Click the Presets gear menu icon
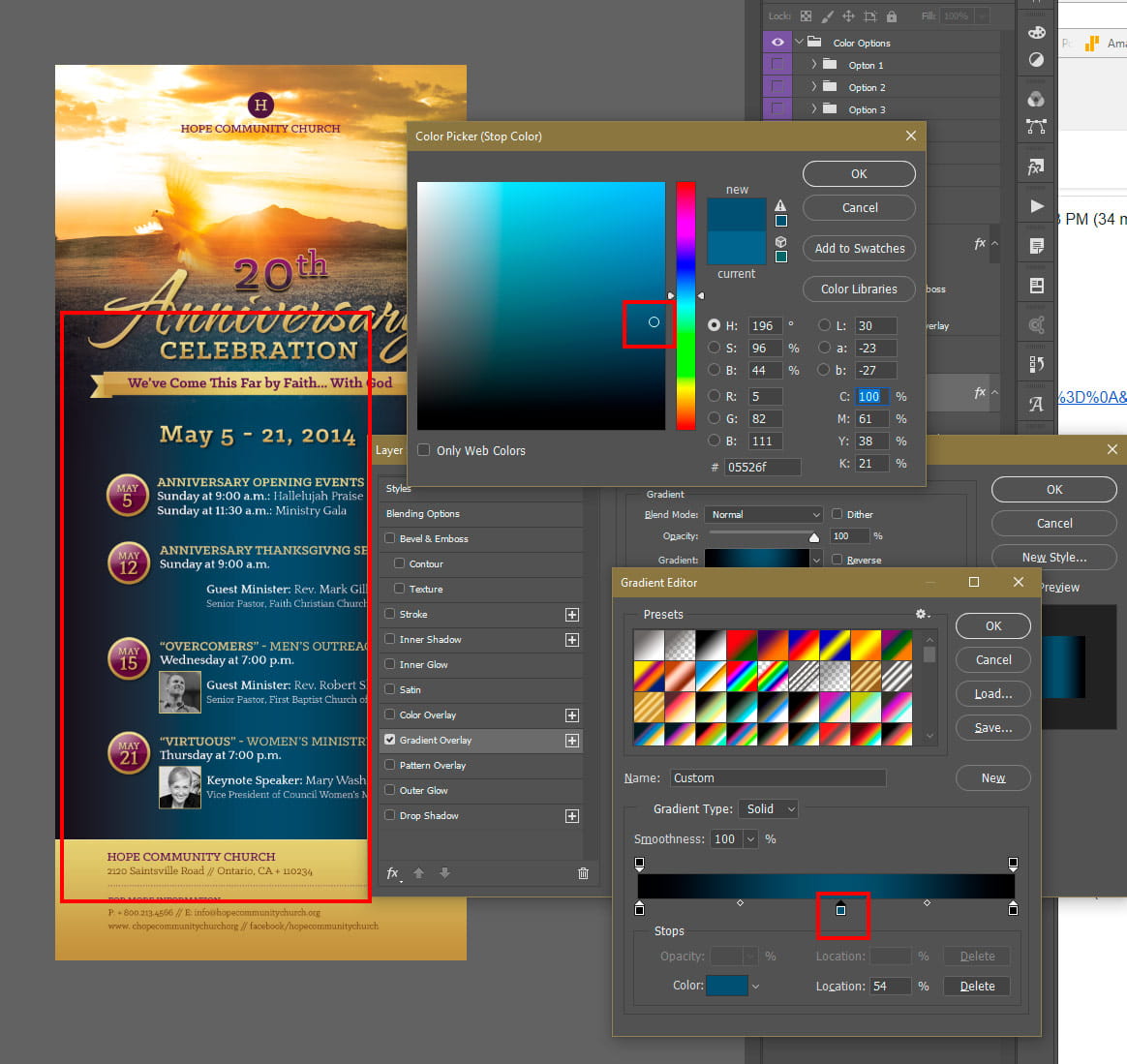1127x1064 pixels. 921,615
